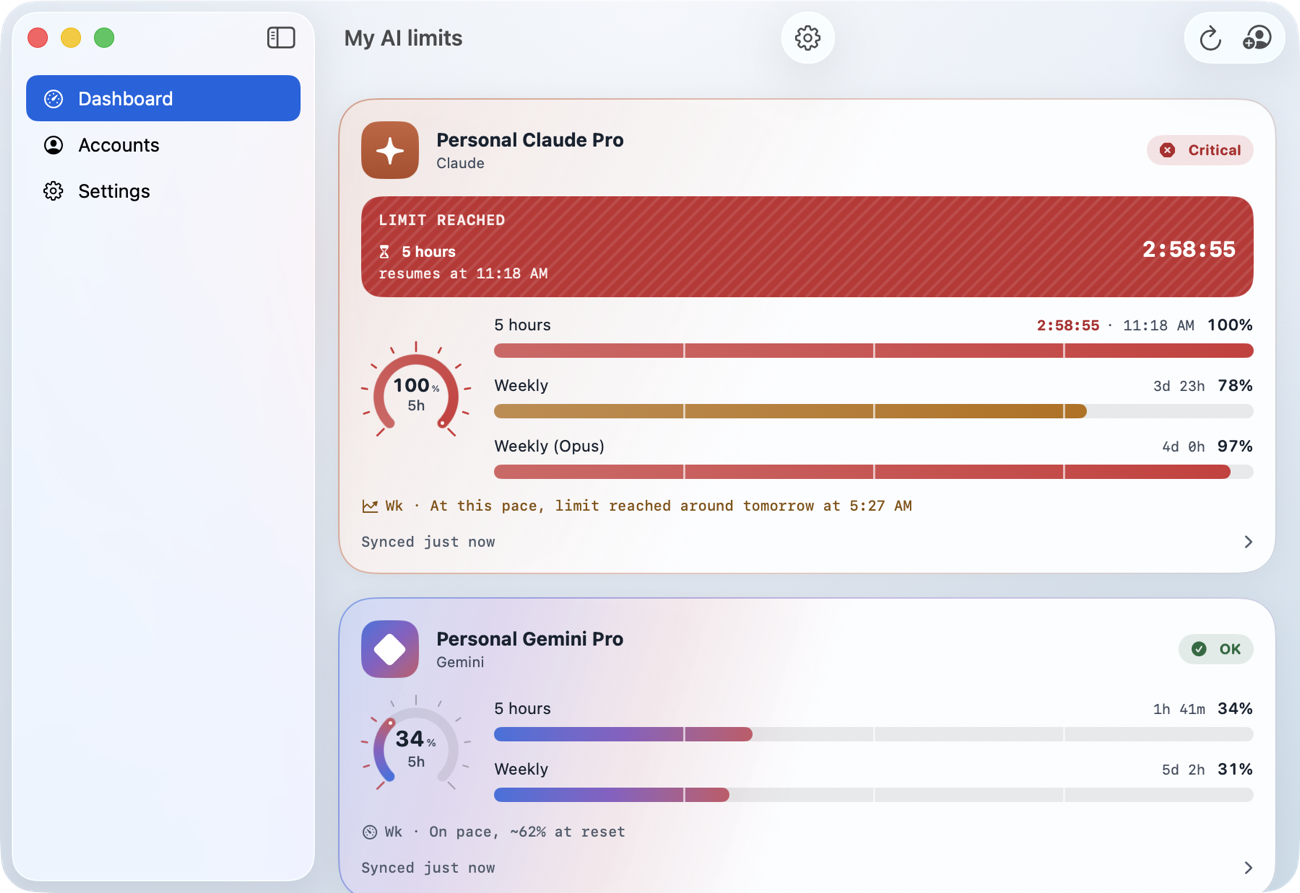Viewport: 1300px width, 893px height.
Task: Click the Gemini 5 hours usage bar
Action: (873, 734)
